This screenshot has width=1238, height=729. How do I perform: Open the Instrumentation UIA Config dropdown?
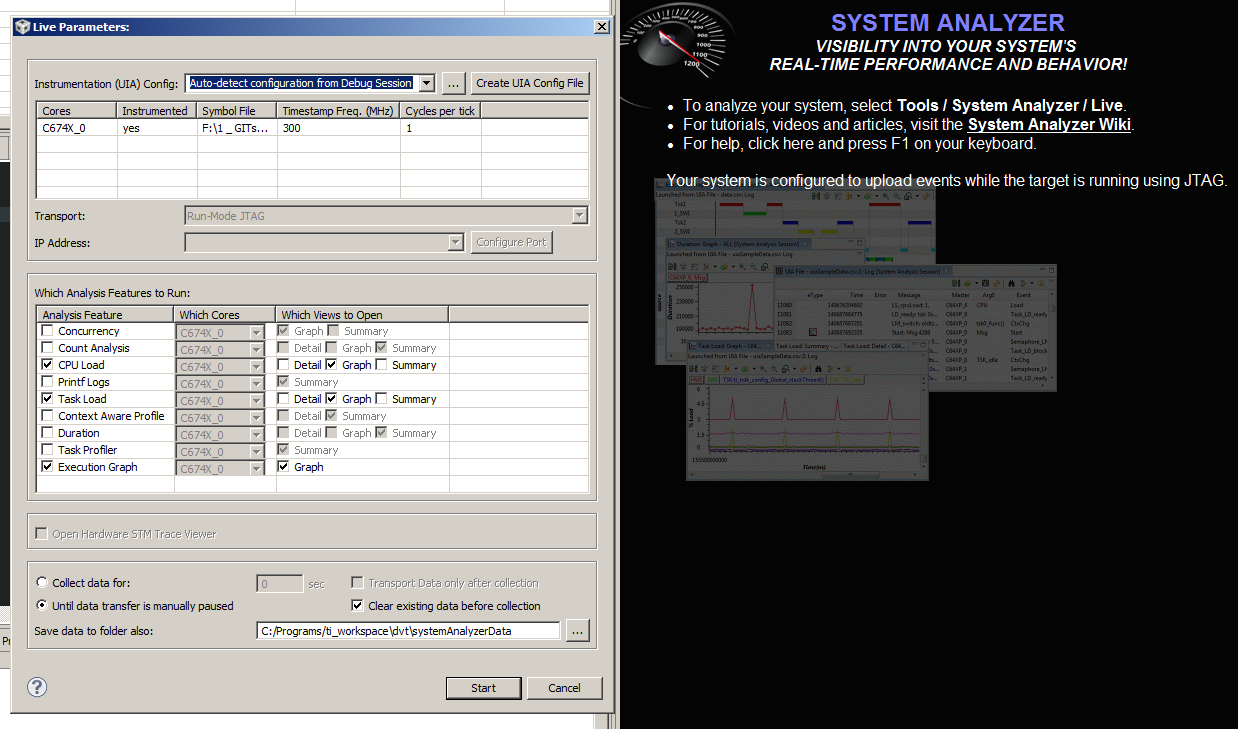click(427, 83)
